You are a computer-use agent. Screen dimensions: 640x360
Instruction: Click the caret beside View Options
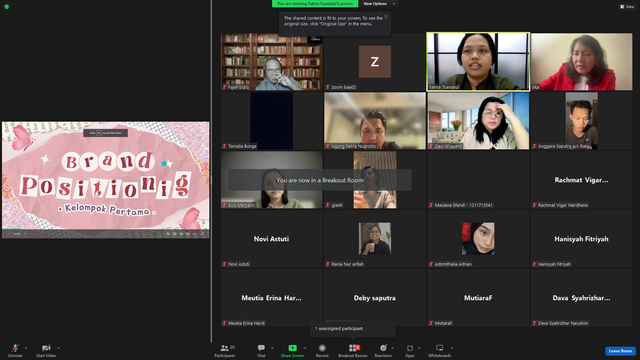[x=394, y=4]
